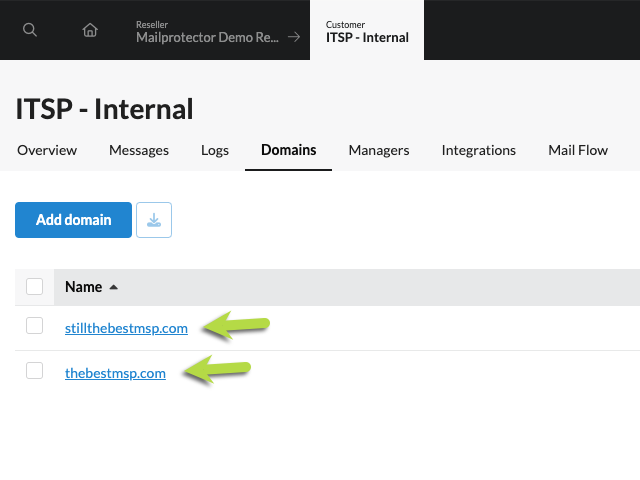Select the Domains tab
Viewport: 640px width, 480px height.
(288, 150)
